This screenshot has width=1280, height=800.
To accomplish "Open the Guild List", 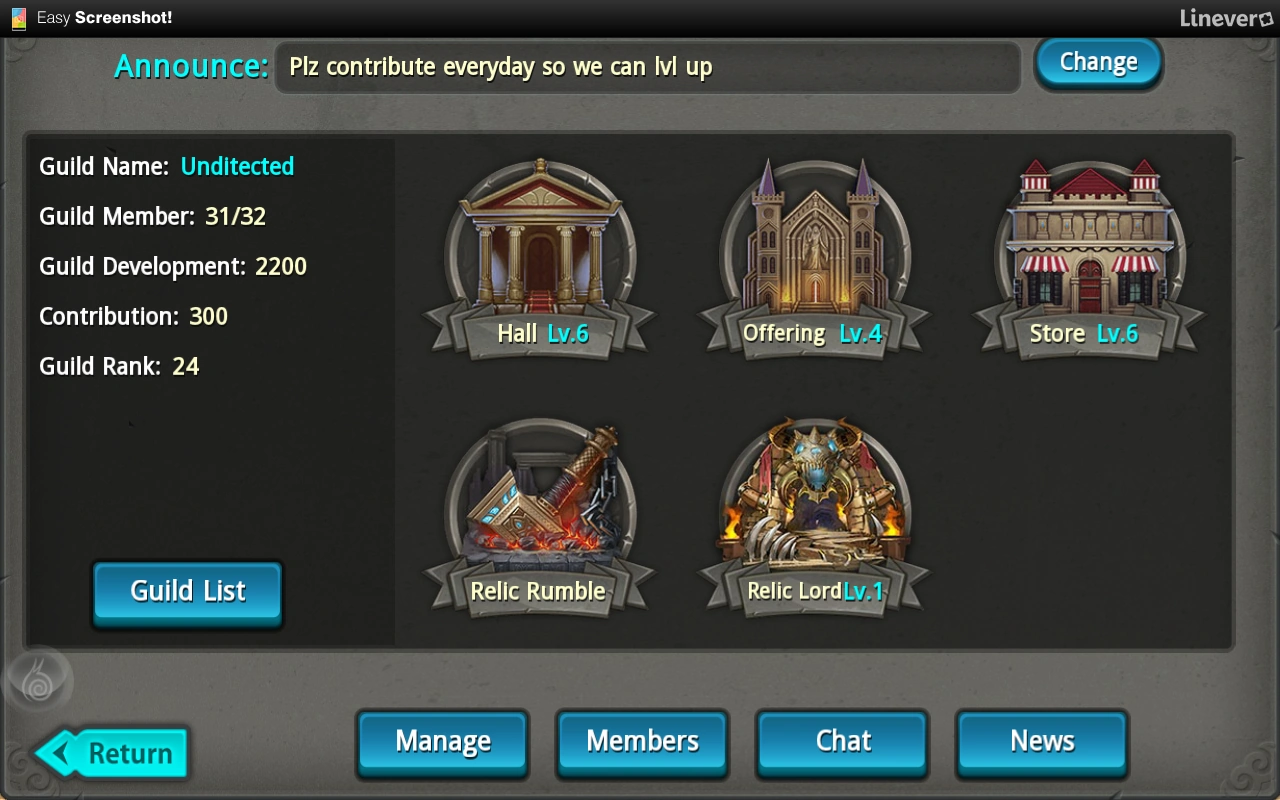I will click(x=188, y=593).
